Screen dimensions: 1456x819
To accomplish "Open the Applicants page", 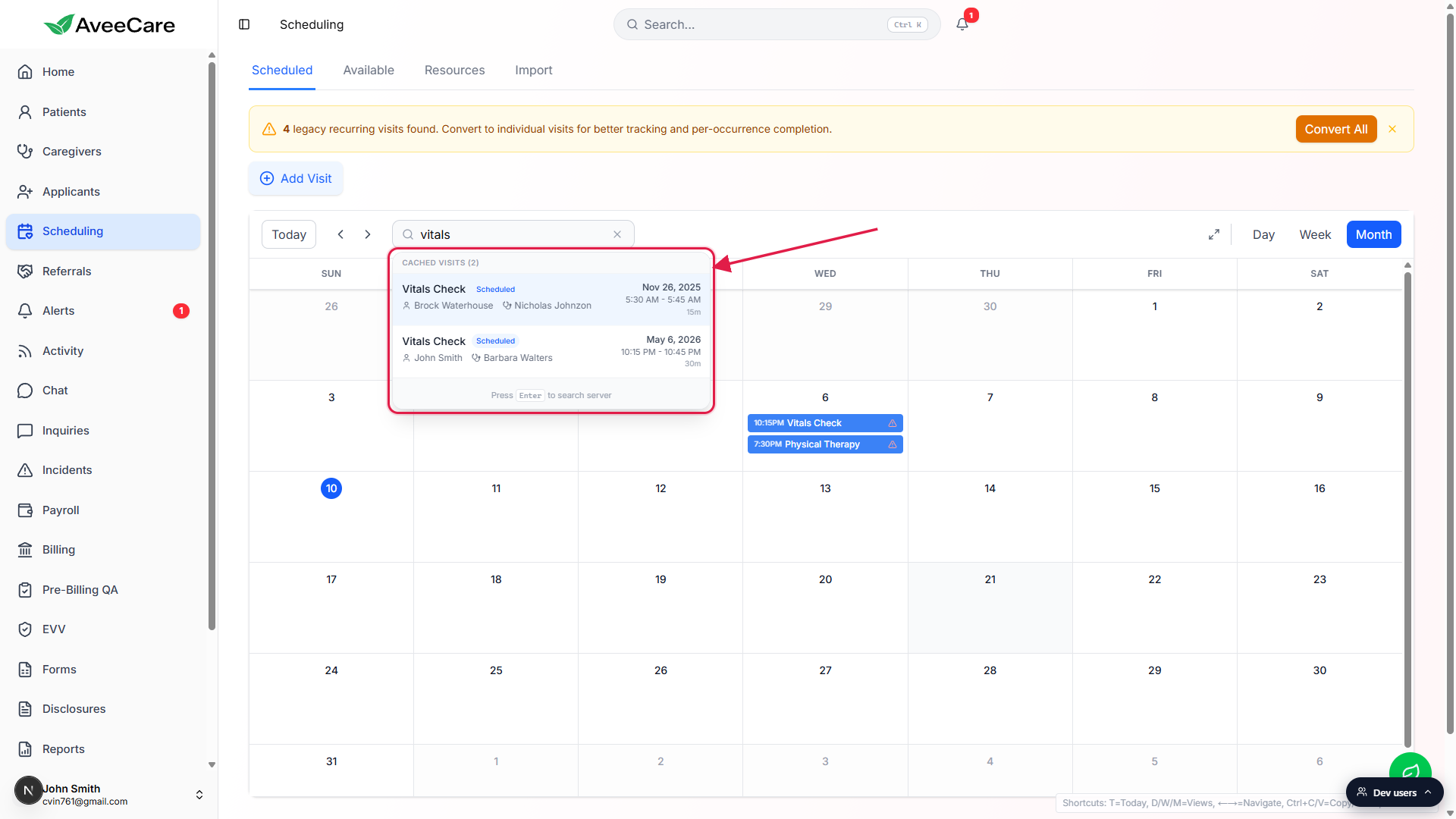I will [103, 192].
